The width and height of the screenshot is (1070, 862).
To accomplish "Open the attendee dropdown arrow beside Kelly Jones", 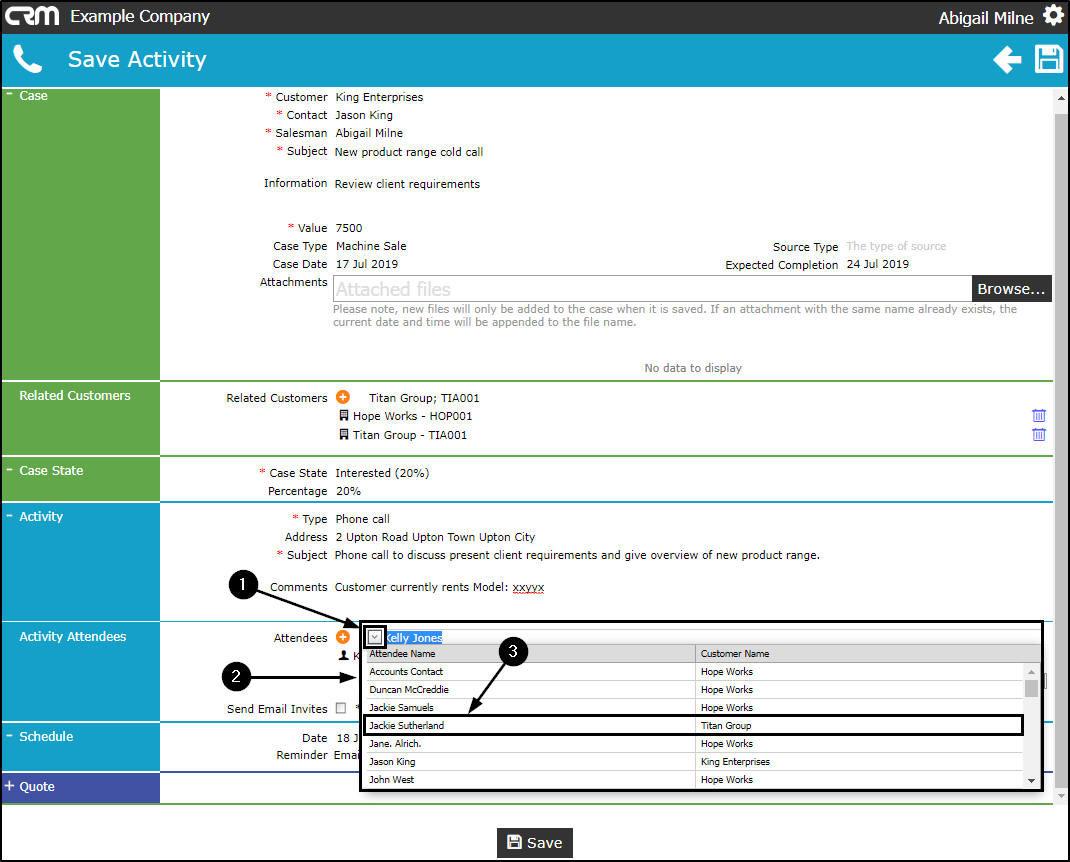I will coord(375,637).
